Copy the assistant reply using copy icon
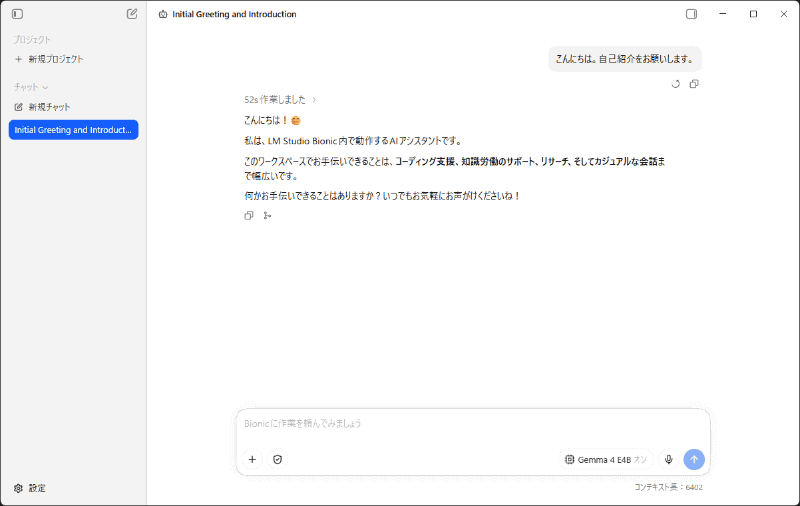 click(248, 216)
